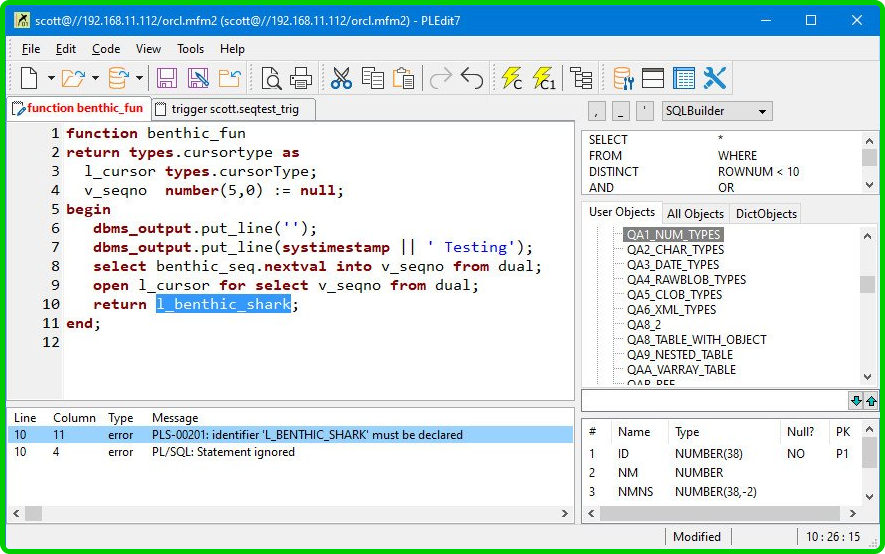Select QA8_TABLE_WITH_OBJECT in the object tree
Image resolution: width=885 pixels, height=554 pixels.
pos(696,340)
